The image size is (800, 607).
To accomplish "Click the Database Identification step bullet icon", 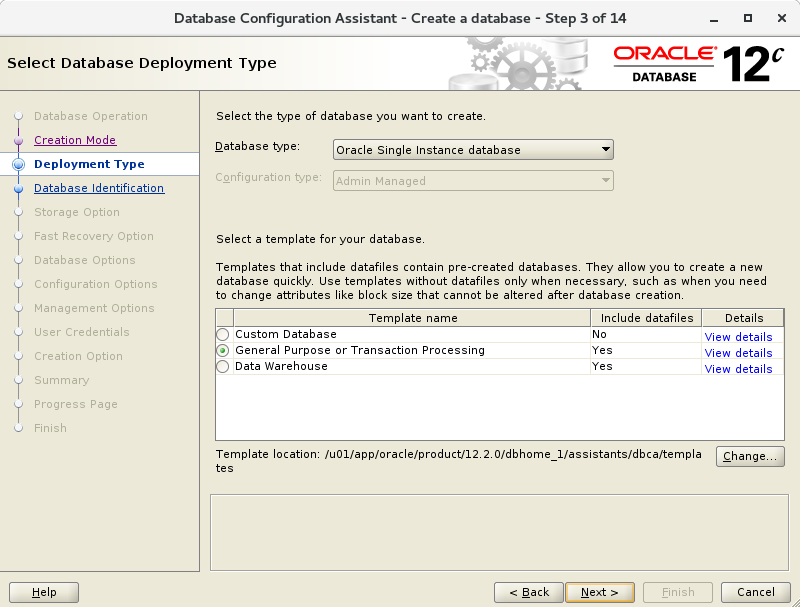I will (x=18, y=188).
